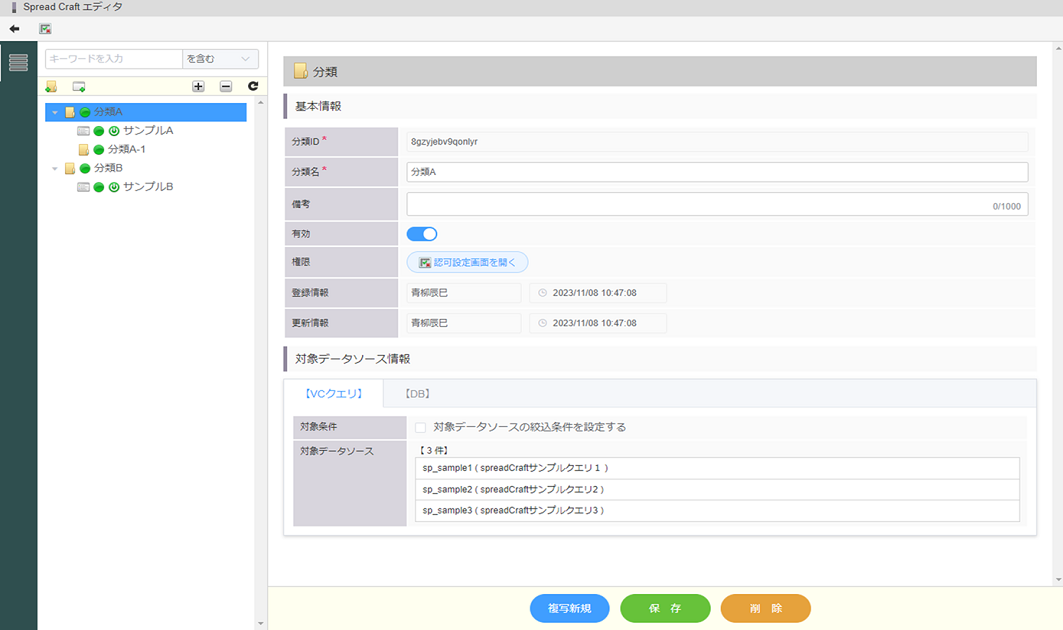Open the を含む search condition dropdown
Viewport: 1063px width, 630px height.
(221, 60)
